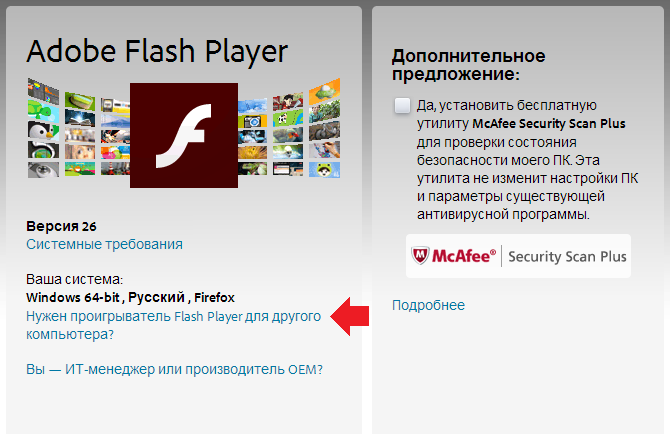Screen dimensions: 670x434
Task: Open the ИТ-менеджер или производитель OEM link
Action: coord(174,369)
